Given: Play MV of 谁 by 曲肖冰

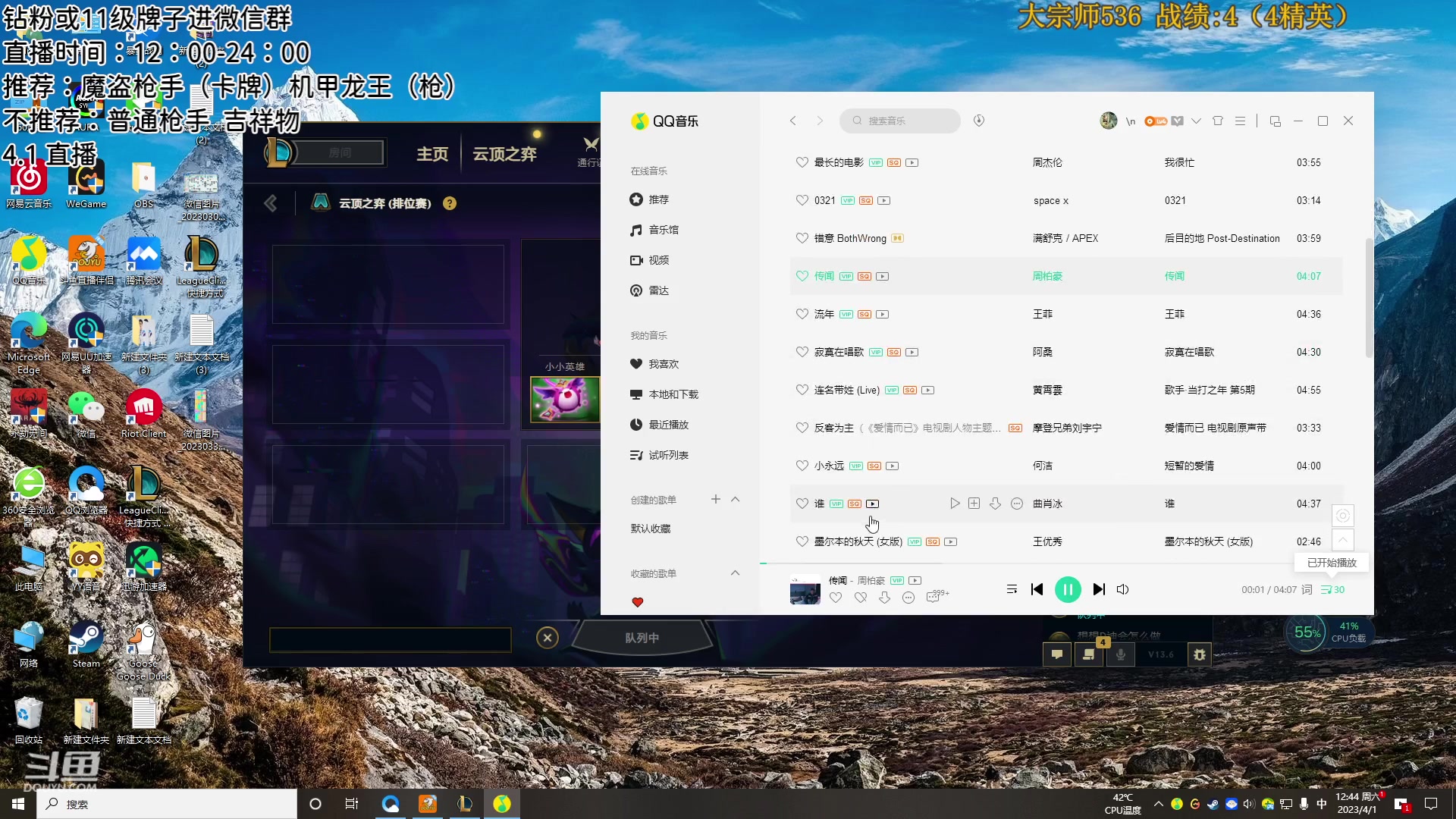Looking at the screenshot, I should 873,504.
